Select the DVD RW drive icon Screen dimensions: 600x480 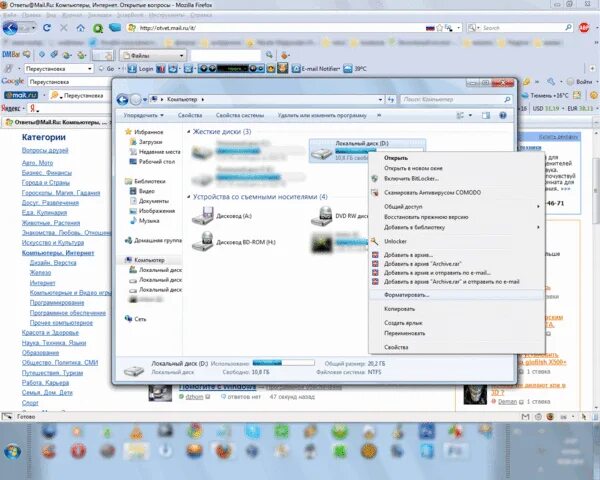(321, 216)
